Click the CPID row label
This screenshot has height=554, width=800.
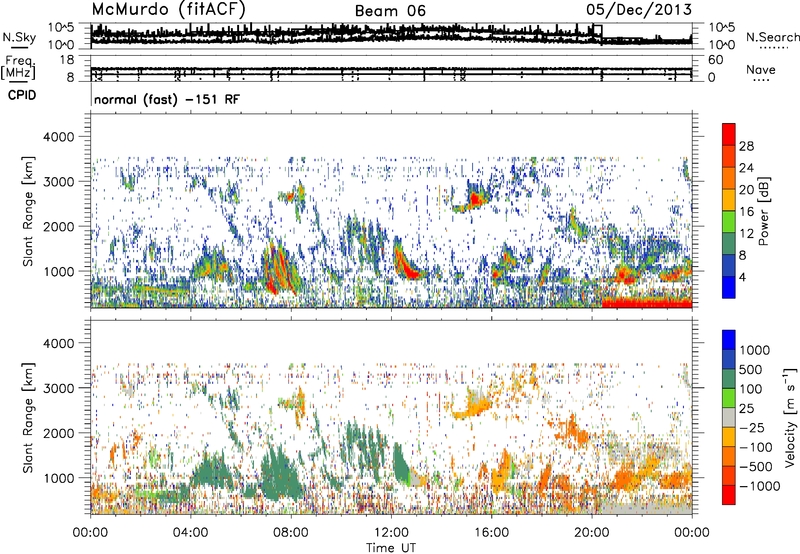click(22, 95)
